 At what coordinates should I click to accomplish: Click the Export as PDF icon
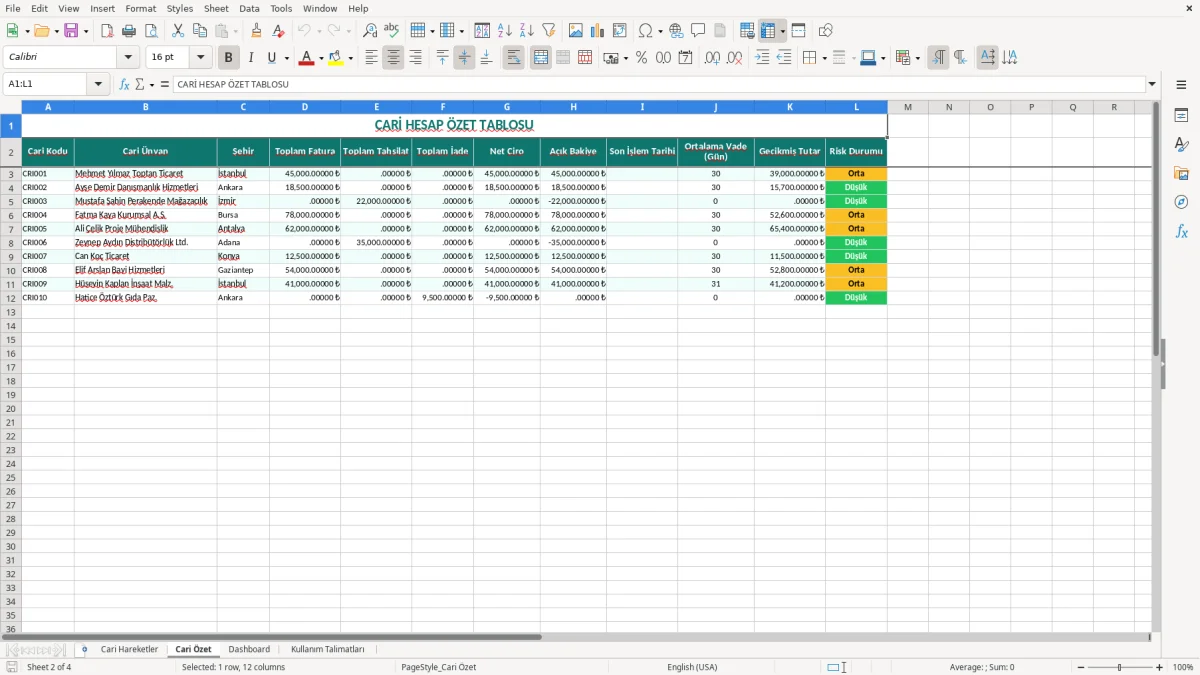107,31
